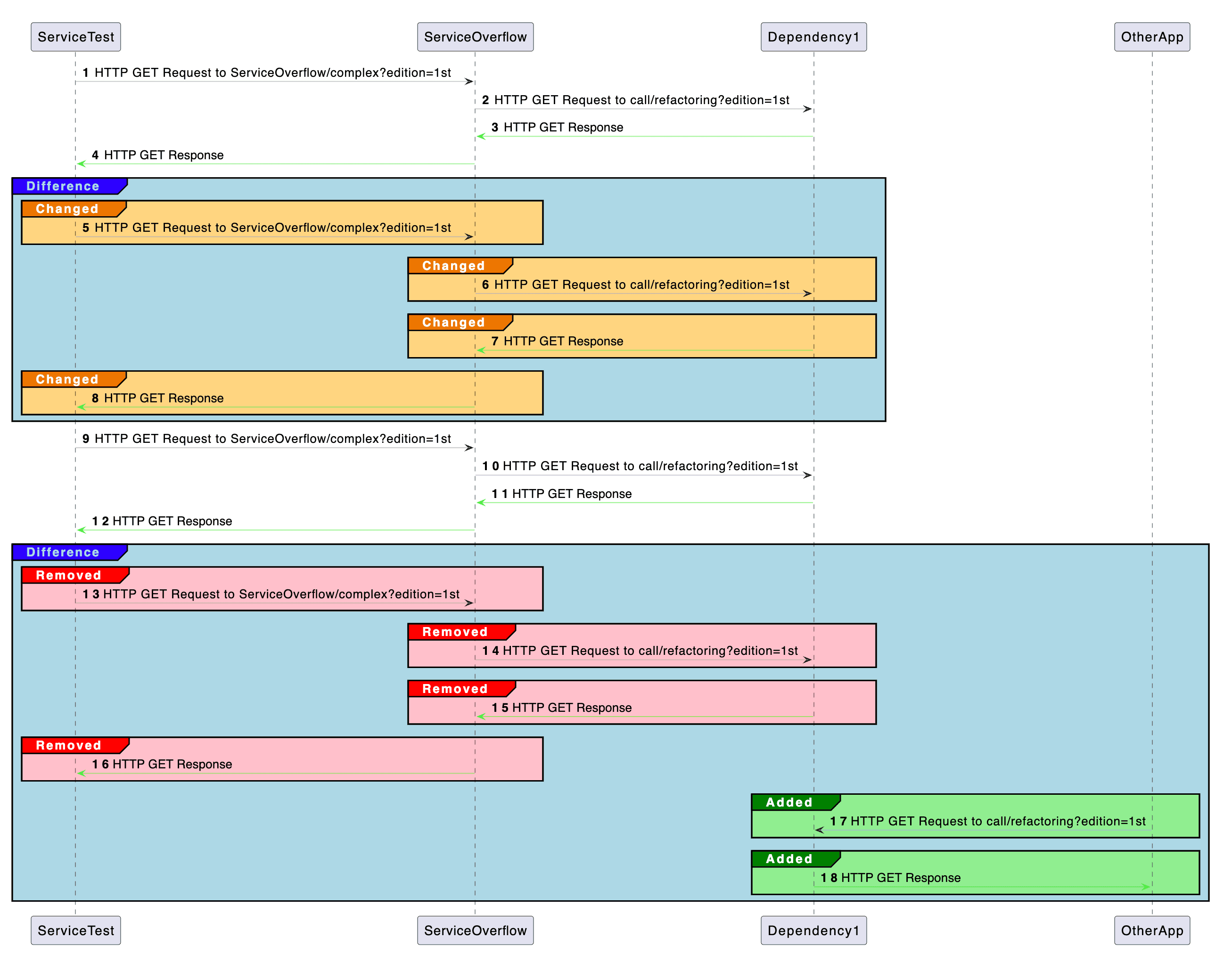Select the Changed label on message 5
This screenshot has height=962, width=1232.
point(68,209)
